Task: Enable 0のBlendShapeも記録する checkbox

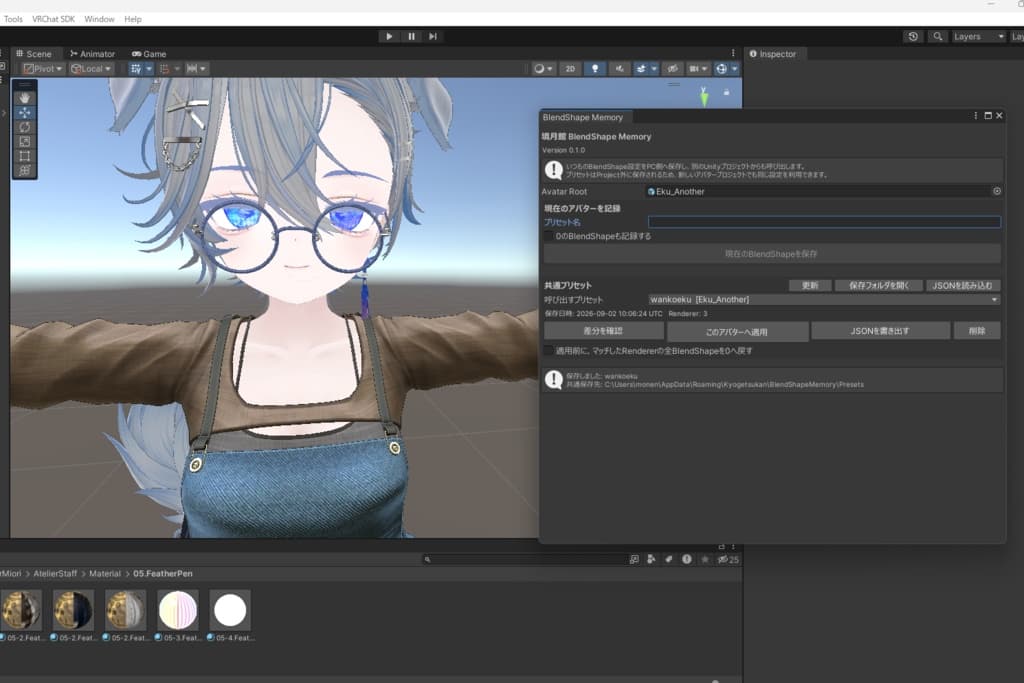Action: click(549, 236)
